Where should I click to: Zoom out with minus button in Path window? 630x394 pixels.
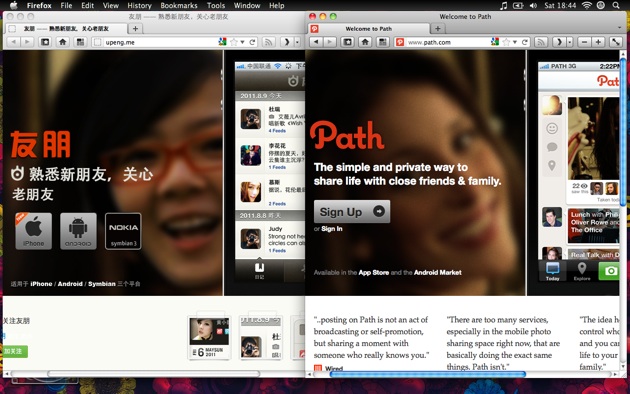[585, 42]
